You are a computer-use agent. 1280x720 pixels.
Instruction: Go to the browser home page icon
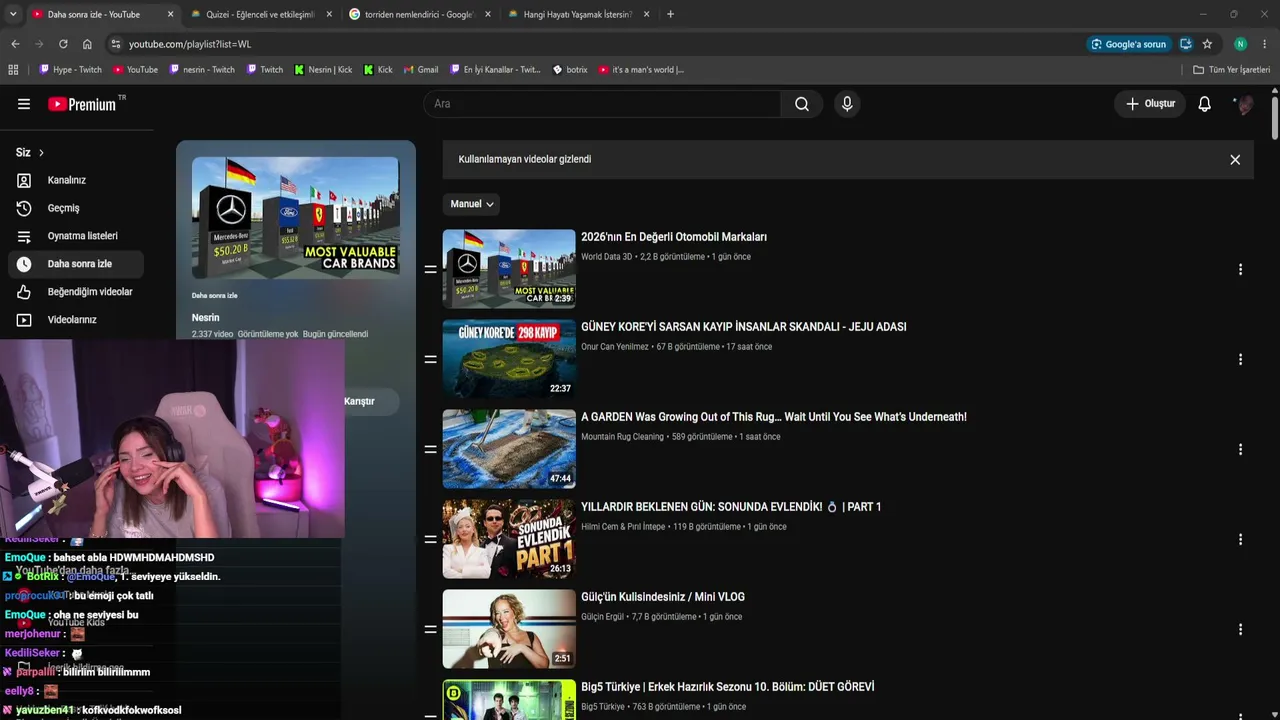[x=87, y=44]
